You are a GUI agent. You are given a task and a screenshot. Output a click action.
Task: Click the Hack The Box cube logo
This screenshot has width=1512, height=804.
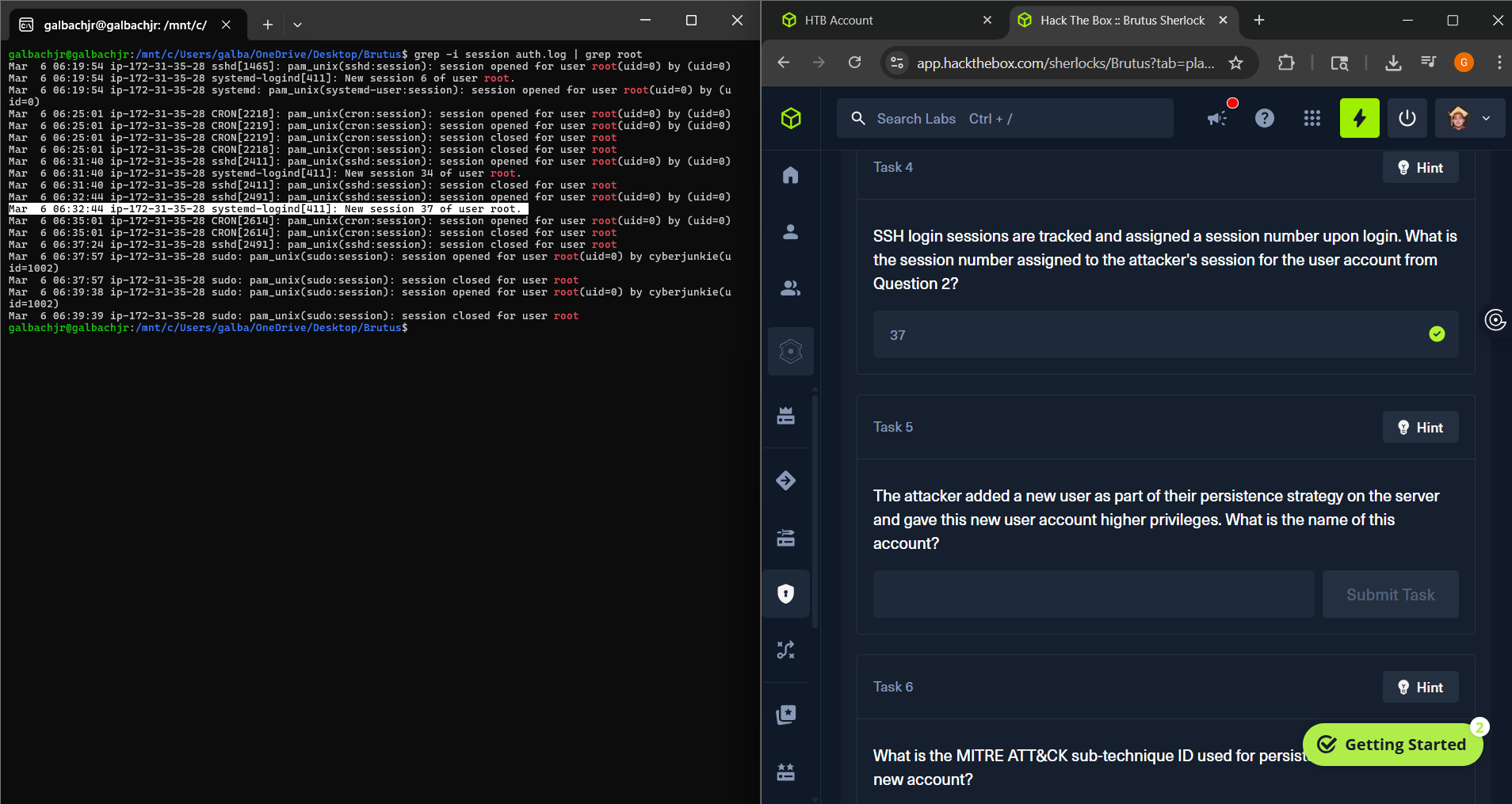(791, 118)
